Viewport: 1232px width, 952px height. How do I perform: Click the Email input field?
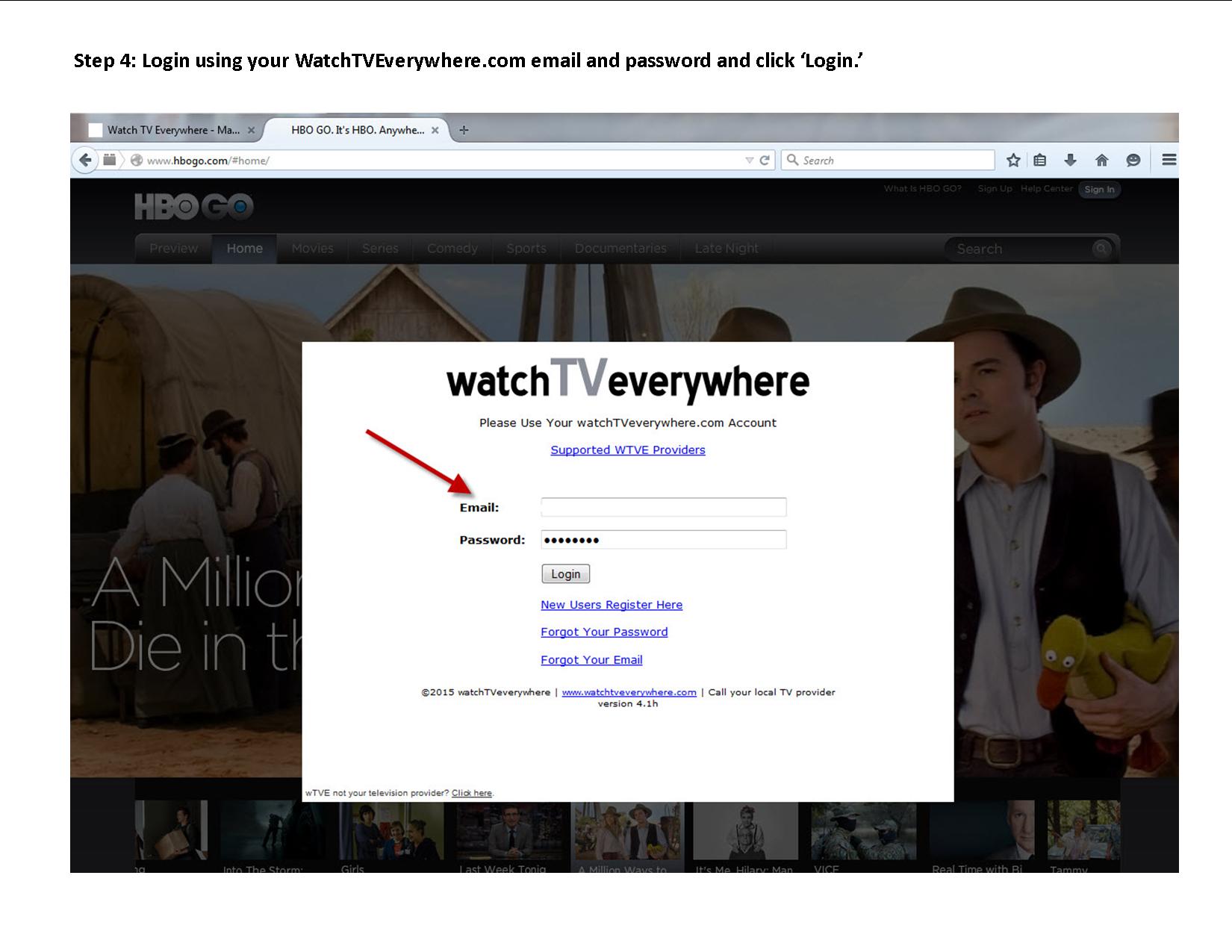[663, 507]
